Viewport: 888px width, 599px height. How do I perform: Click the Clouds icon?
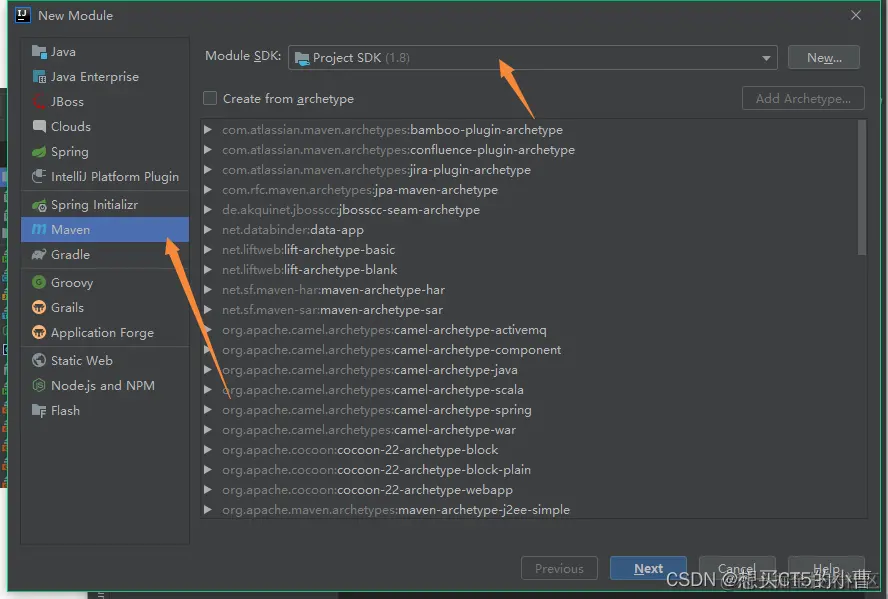[x=39, y=126]
